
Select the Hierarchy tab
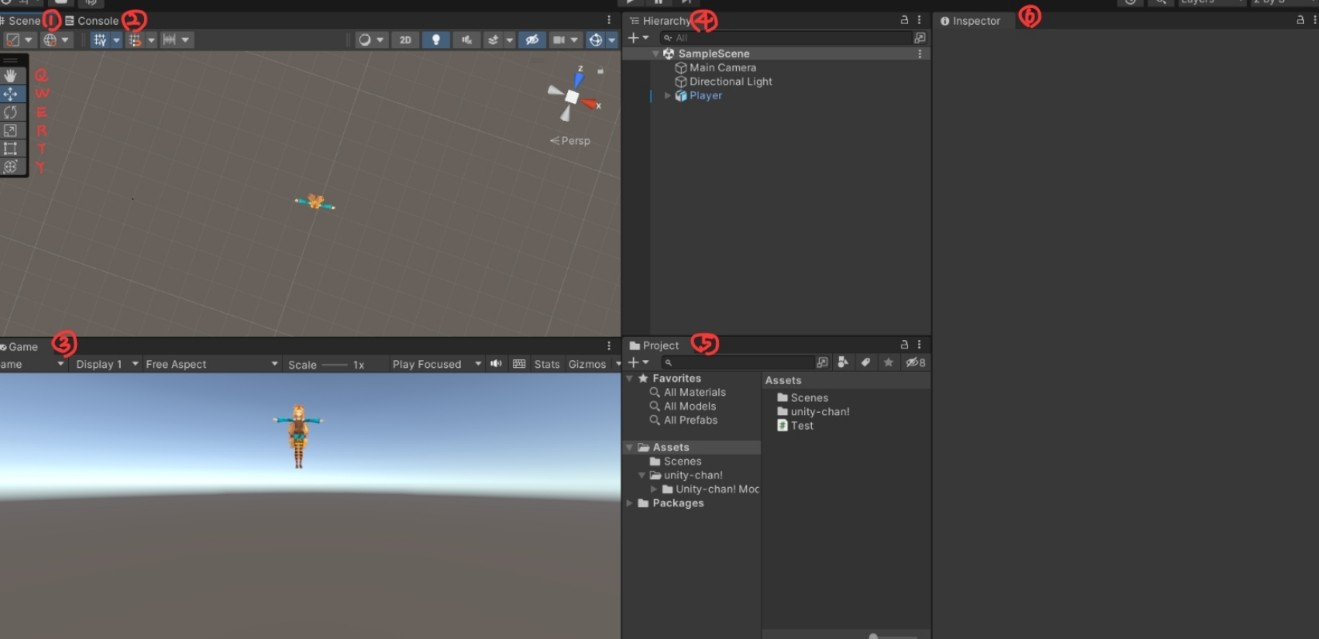pos(659,20)
